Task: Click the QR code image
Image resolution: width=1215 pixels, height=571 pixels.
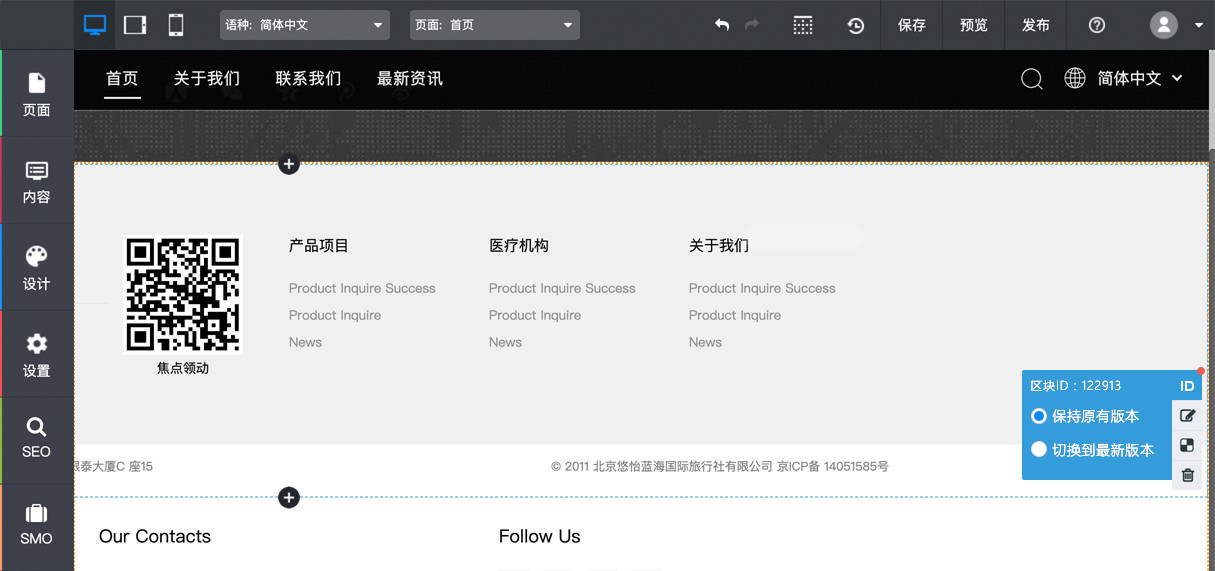Action: click(x=183, y=294)
